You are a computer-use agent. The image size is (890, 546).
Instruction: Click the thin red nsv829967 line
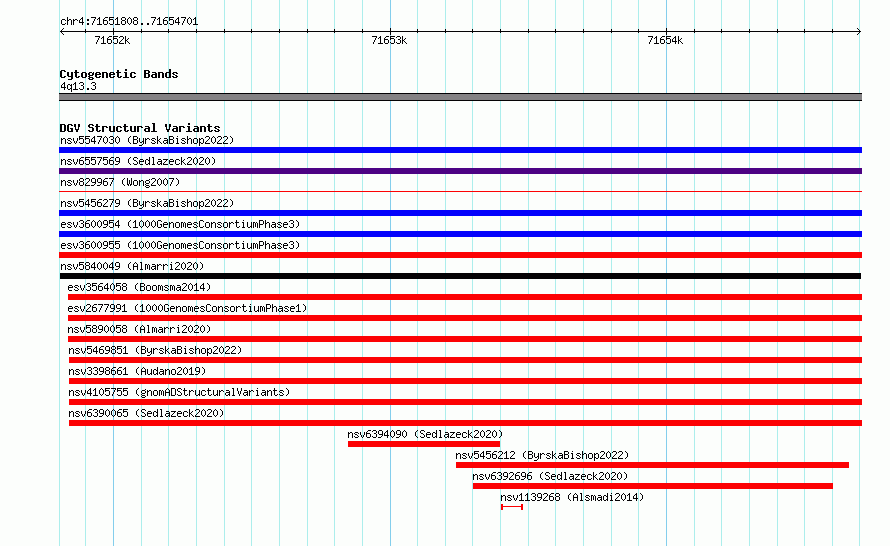point(460,192)
